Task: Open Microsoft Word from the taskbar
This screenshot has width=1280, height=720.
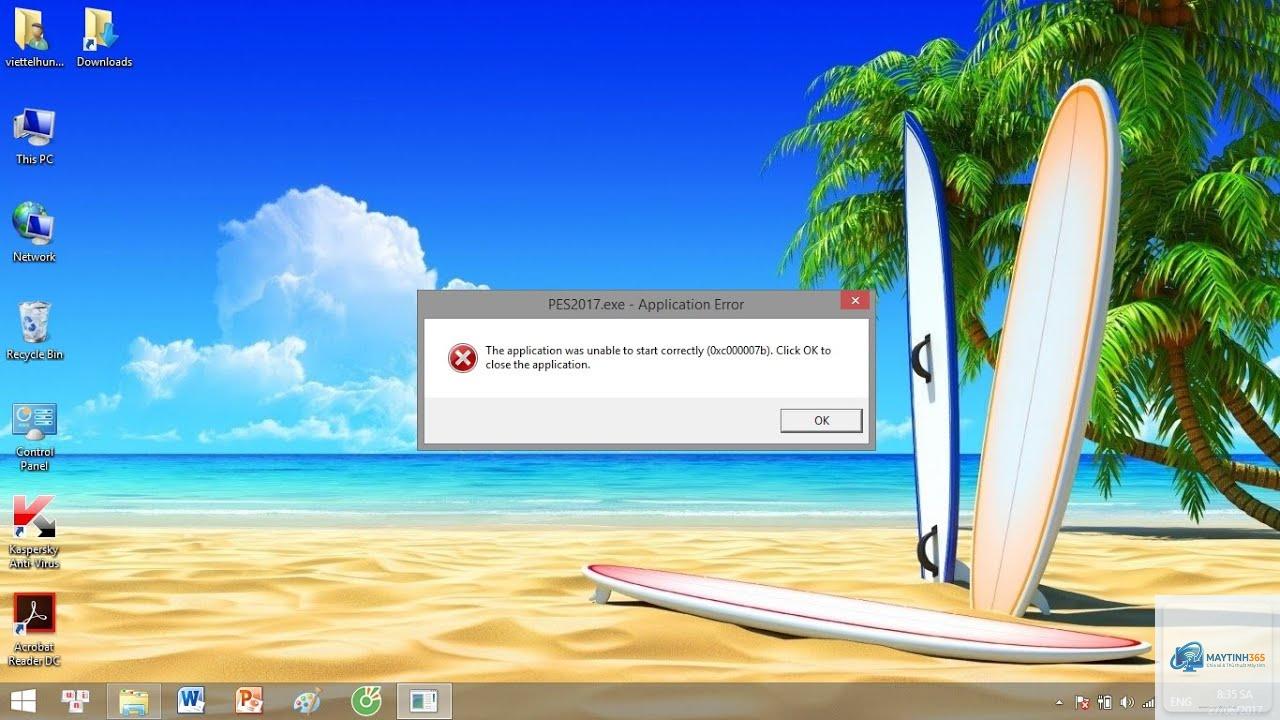Action: point(191,701)
